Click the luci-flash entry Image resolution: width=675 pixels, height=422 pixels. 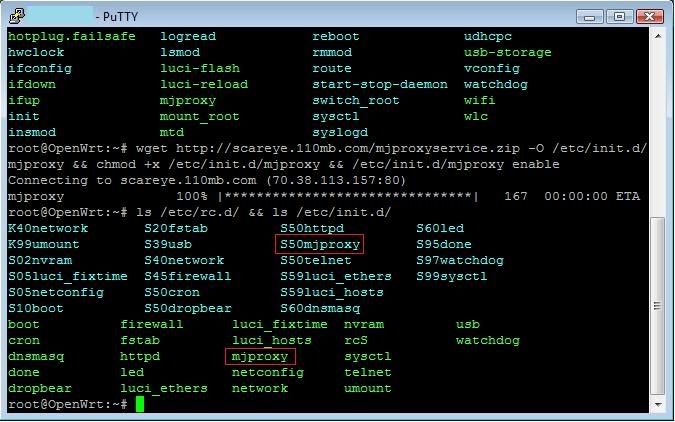point(200,68)
